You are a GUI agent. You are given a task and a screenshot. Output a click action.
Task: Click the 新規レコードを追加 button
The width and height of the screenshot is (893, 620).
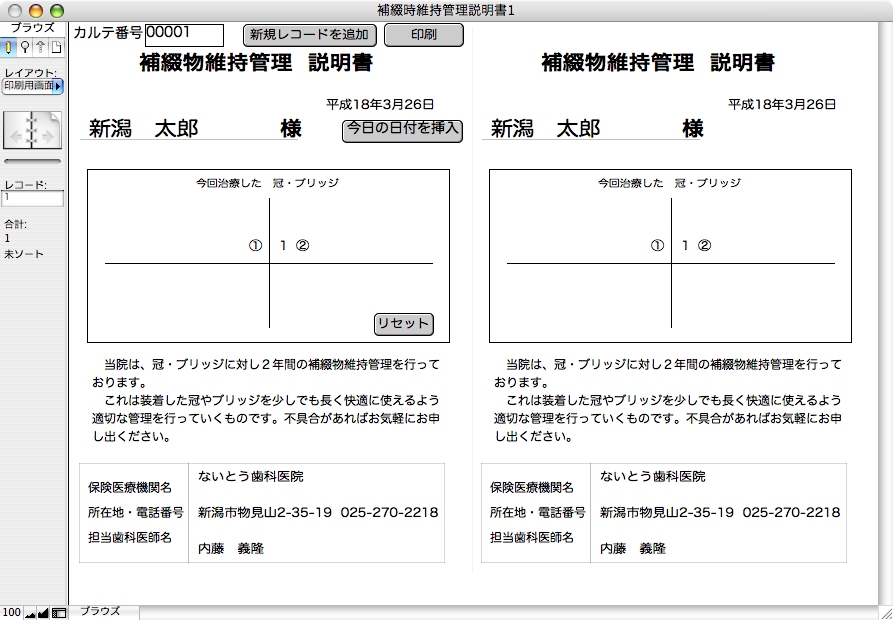pyautogui.click(x=310, y=35)
